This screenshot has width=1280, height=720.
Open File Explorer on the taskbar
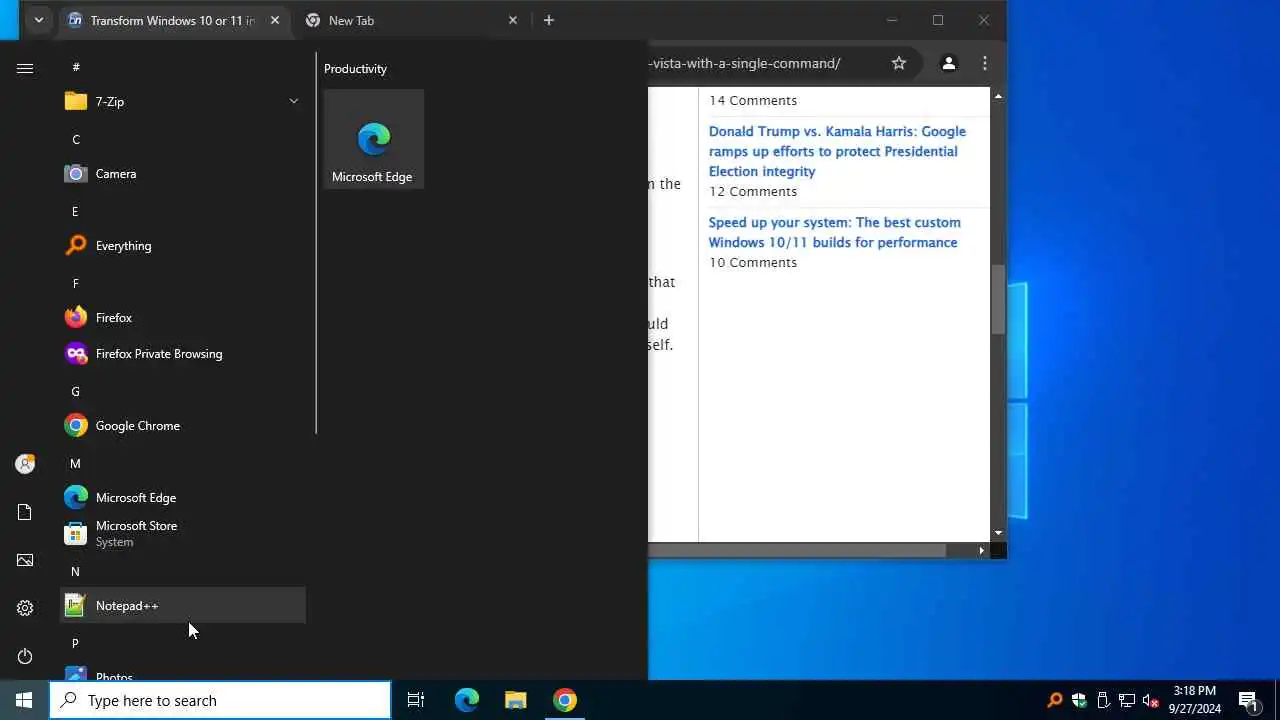(x=515, y=700)
